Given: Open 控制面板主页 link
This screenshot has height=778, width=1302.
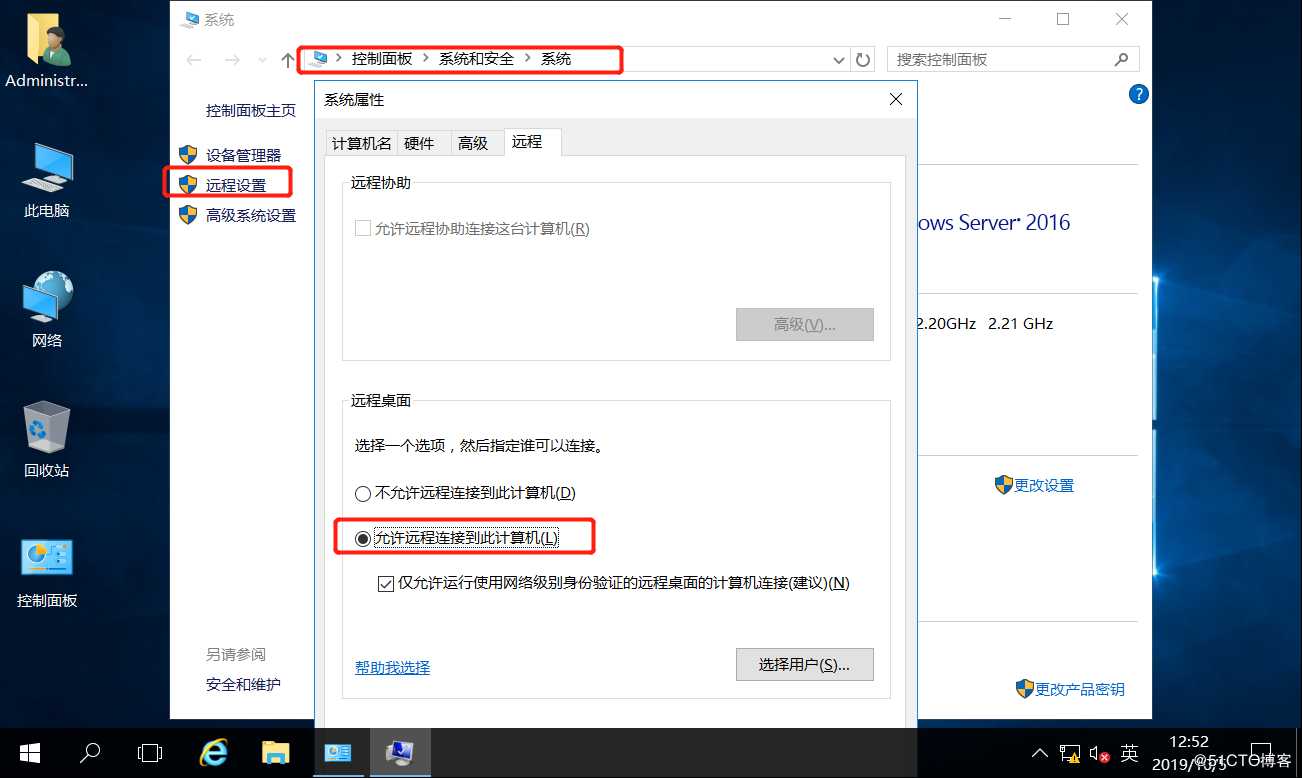Looking at the screenshot, I should click(x=251, y=111).
